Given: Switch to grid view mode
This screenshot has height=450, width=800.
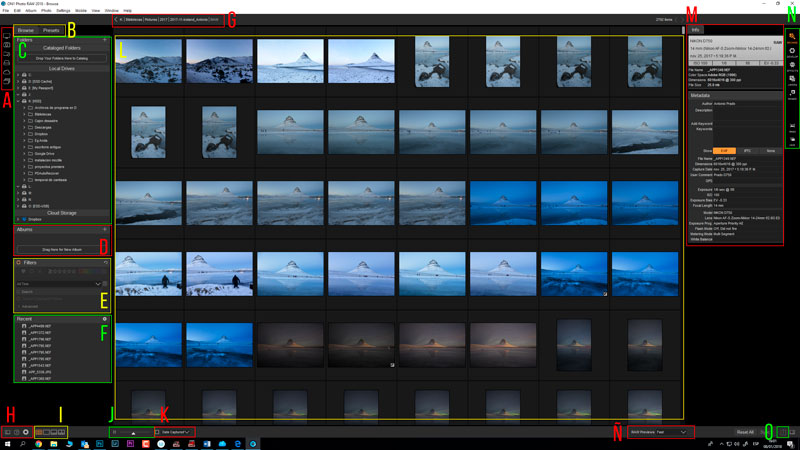Looking at the screenshot, I should (38, 432).
